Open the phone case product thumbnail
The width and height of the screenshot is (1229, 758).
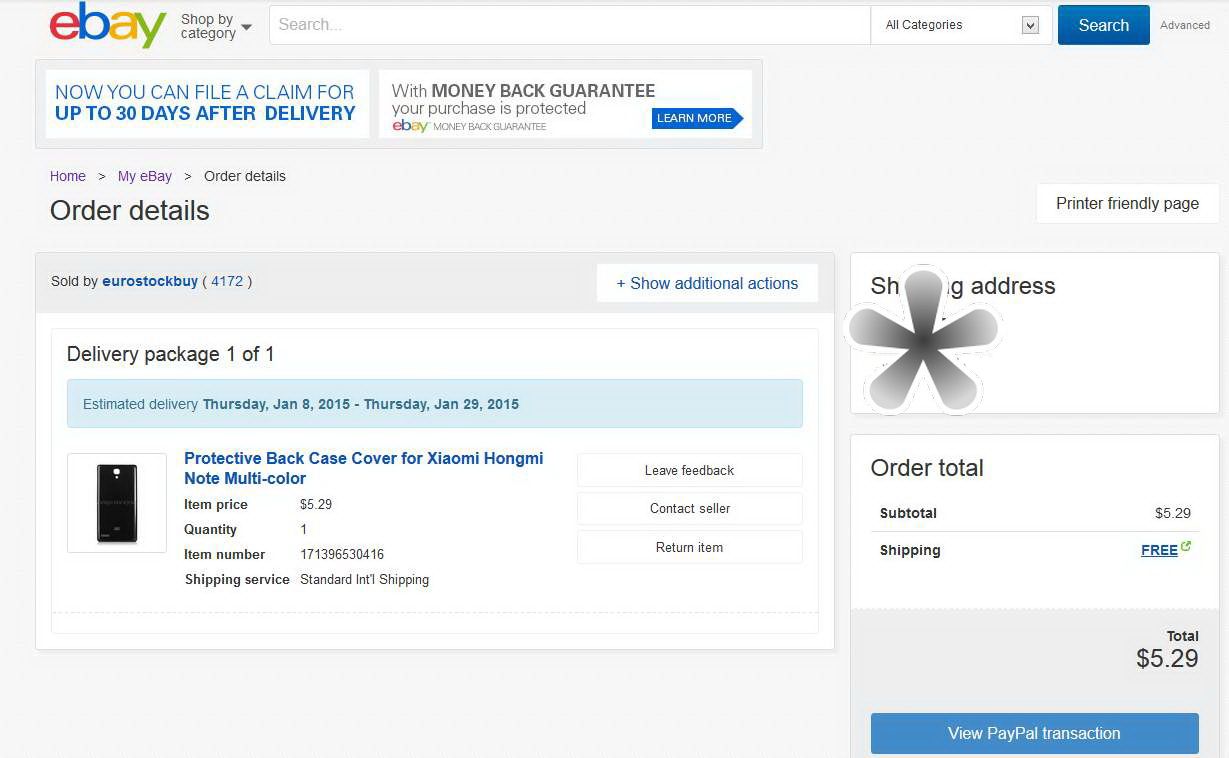point(117,503)
